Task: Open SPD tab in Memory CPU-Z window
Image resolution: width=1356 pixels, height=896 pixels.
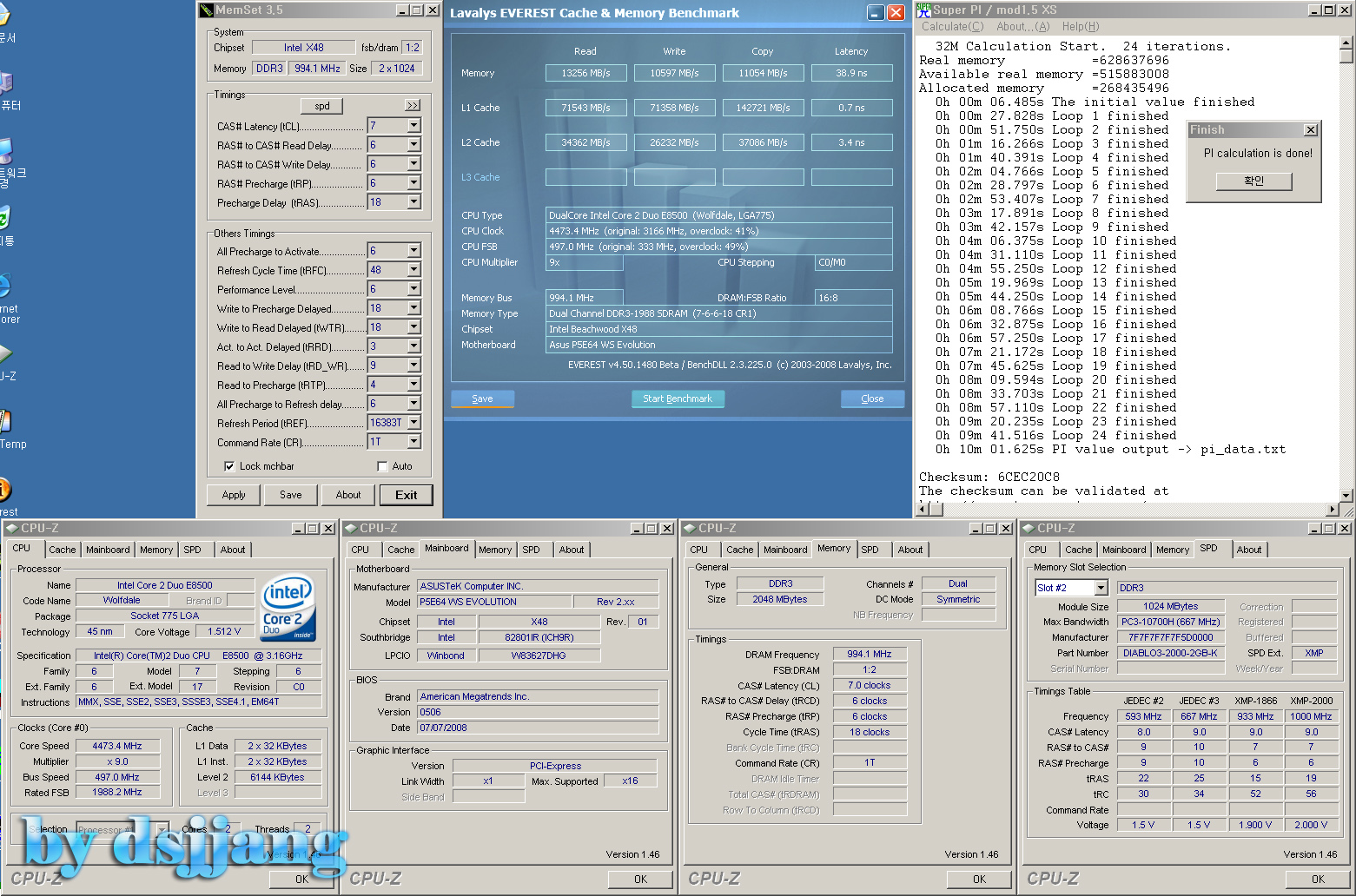Action: point(870,550)
